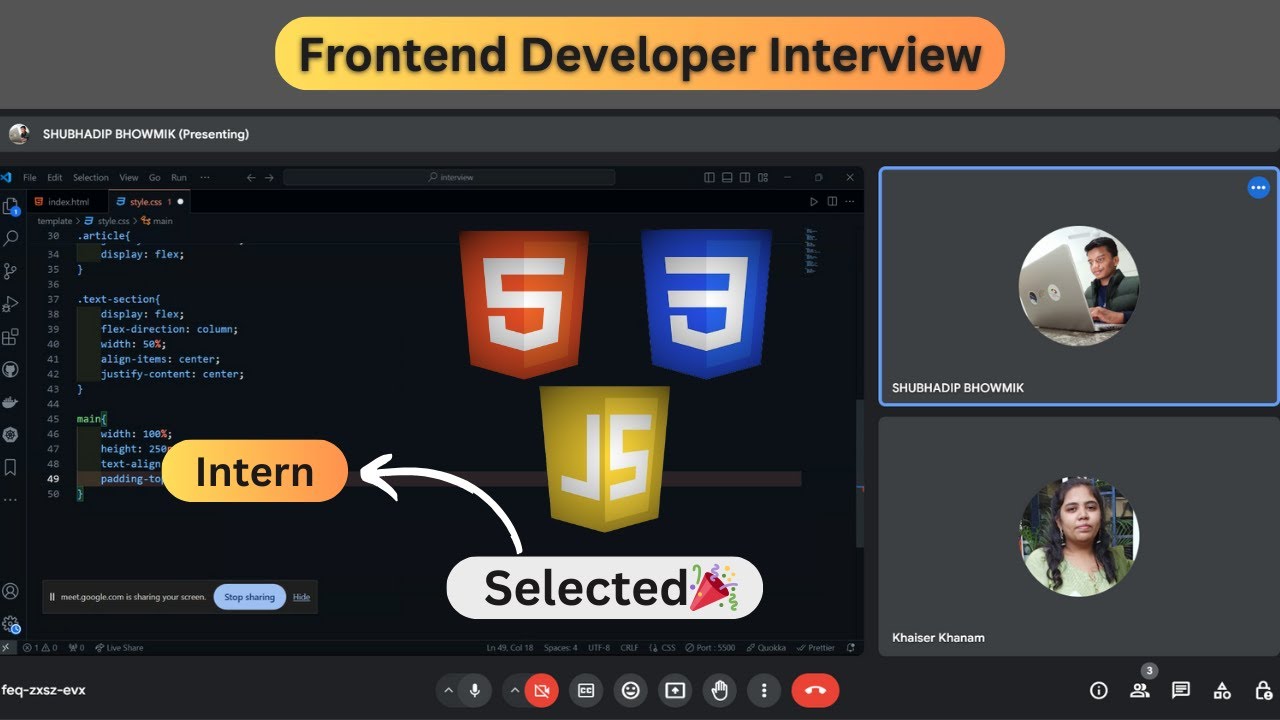Mute the microphone in Meet
Screen dimensions: 1280x720
coord(475,690)
